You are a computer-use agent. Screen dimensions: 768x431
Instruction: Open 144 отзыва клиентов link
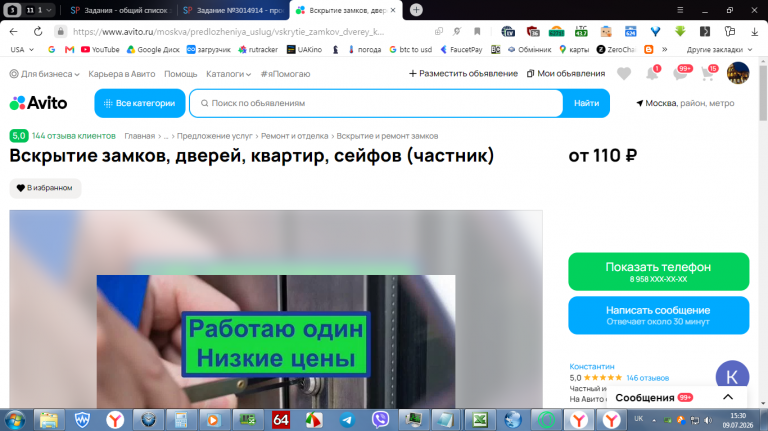(73, 136)
